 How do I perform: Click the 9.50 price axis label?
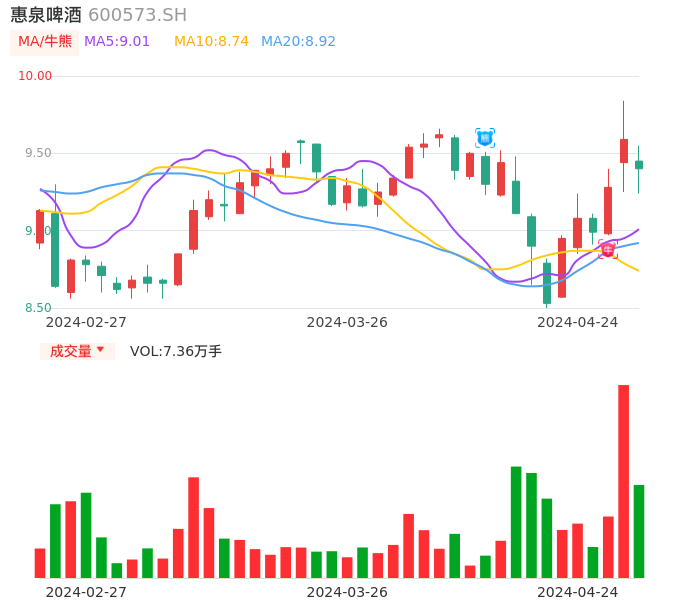pos(38,153)
